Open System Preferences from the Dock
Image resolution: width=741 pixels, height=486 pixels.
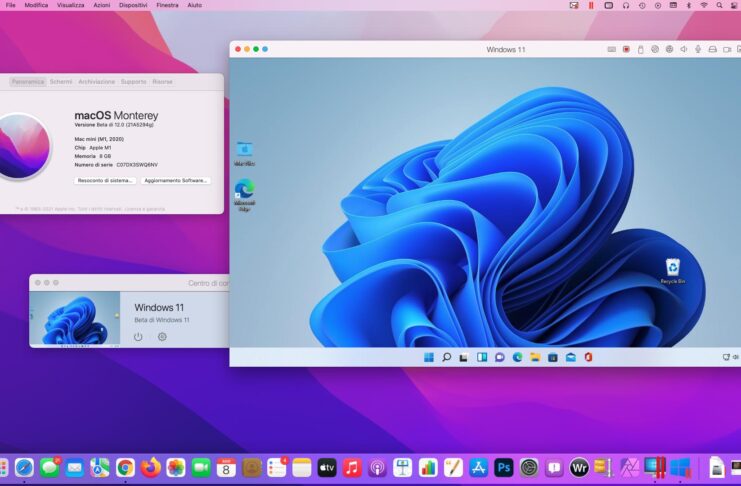tap(529, 468)
